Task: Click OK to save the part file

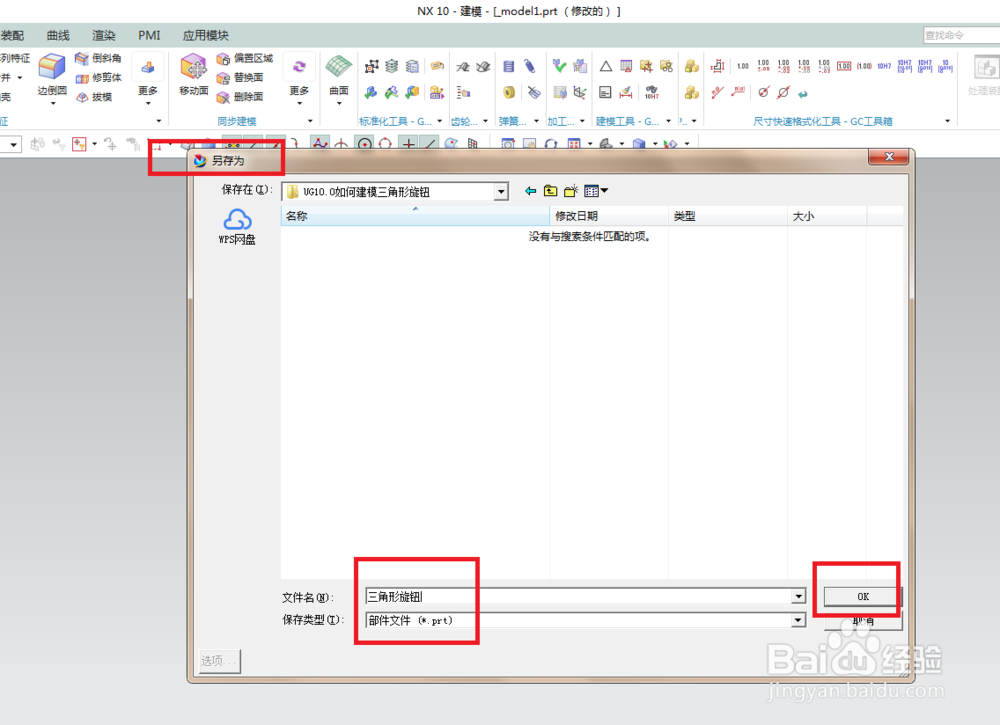Action: click(862, 596)
